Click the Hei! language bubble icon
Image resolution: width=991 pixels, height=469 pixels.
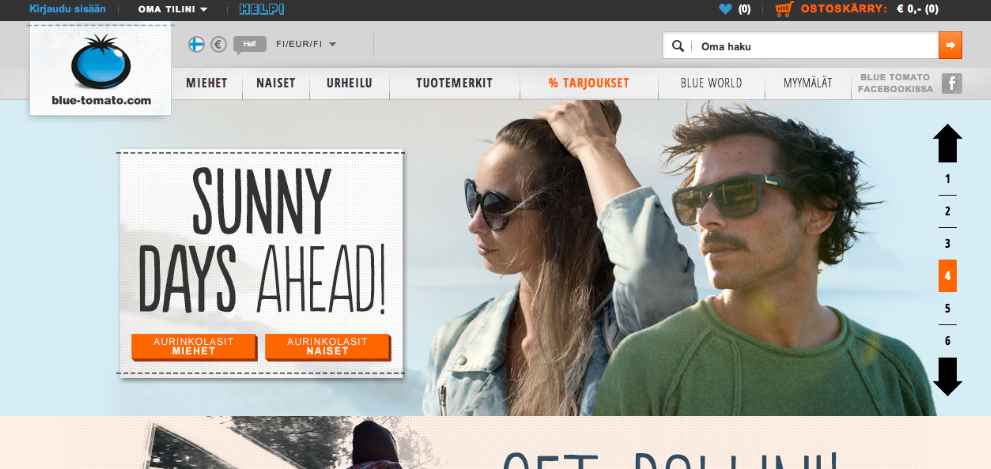pos(250,44)
